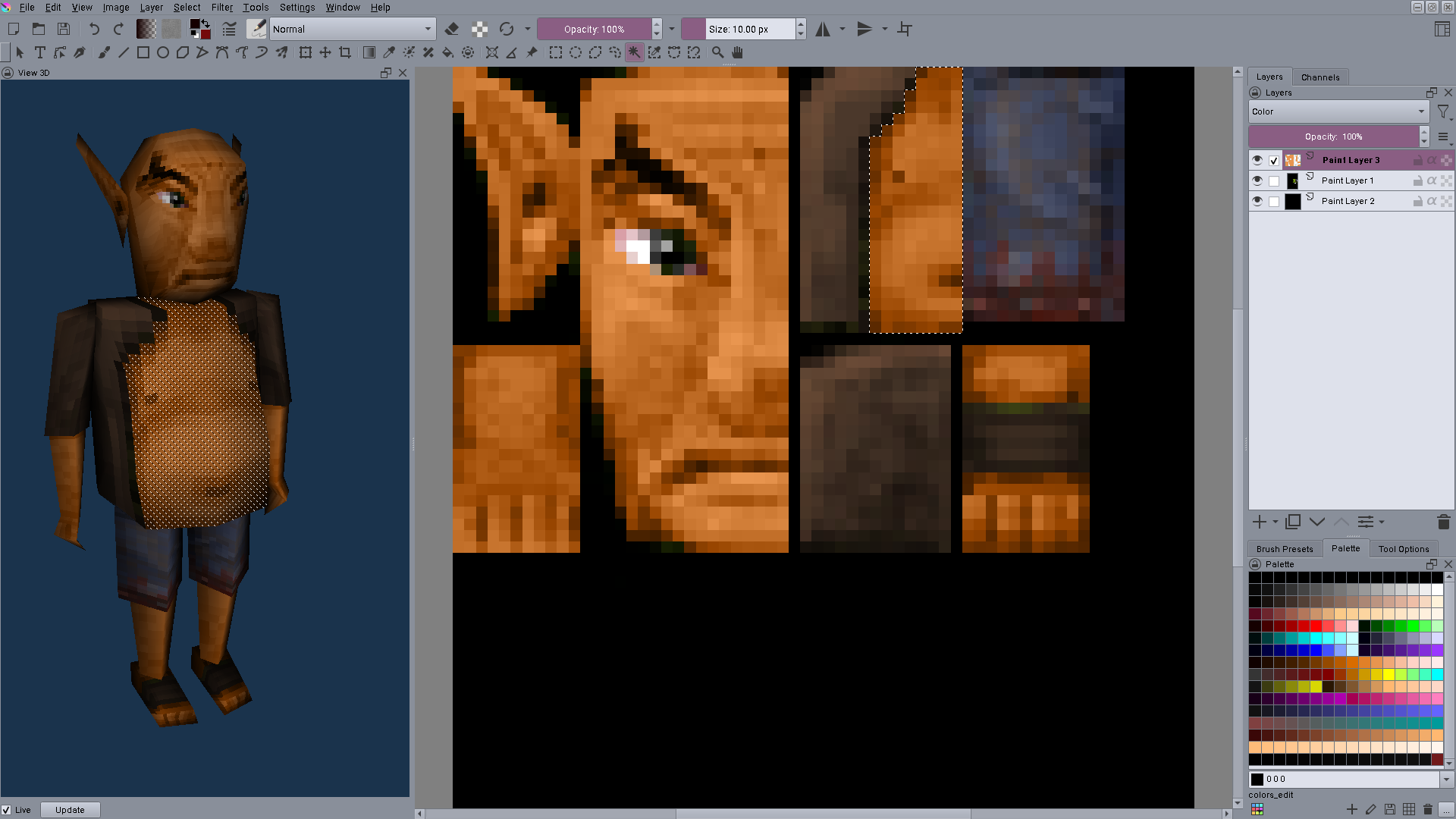Viewport: 1456px width, 819px height.
Task: Select the Ellipse tool
Action: (x=162, y=52)
